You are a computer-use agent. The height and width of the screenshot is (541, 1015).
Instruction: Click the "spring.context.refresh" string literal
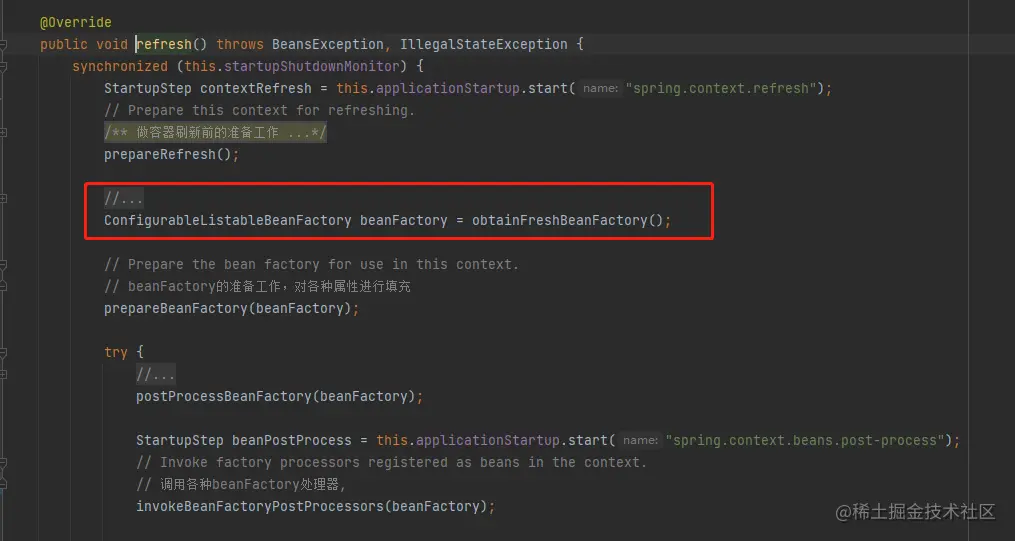pos(720,89)
